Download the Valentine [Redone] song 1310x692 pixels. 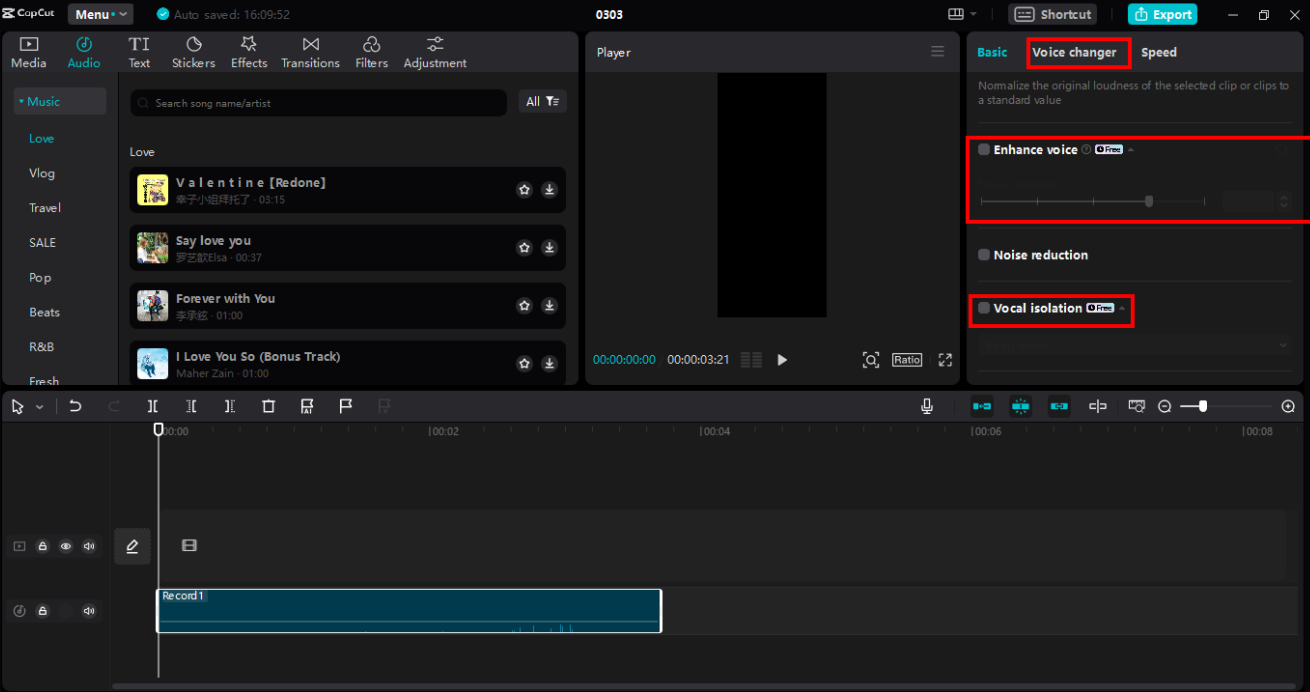click(x=549, y=190)
